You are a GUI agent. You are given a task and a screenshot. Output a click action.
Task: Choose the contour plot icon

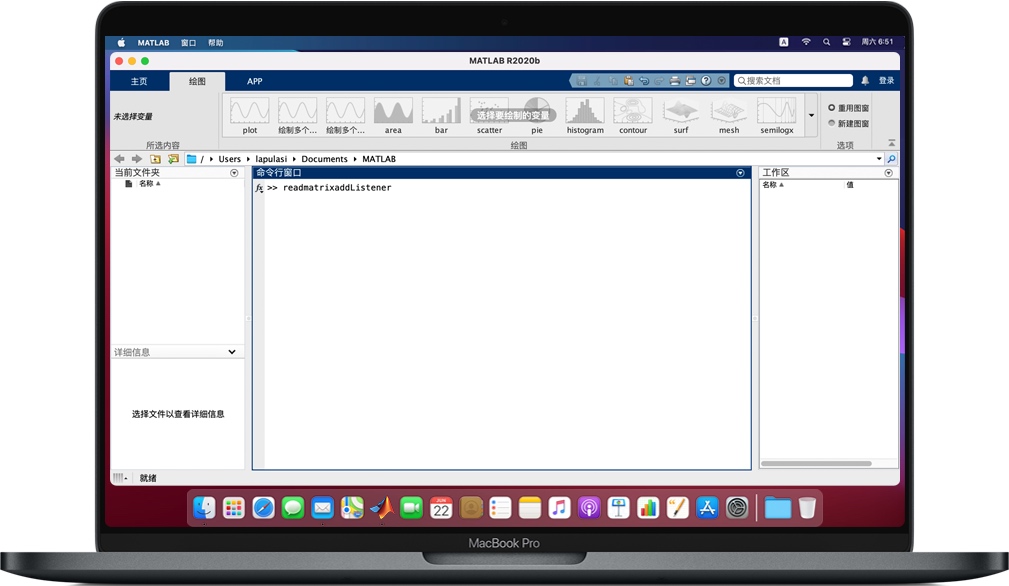click(x=632, y=110)
